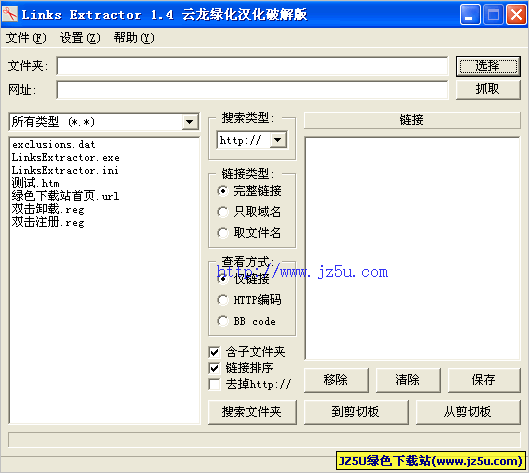Open the 设置(Z) menu

[x=80, y=38]
